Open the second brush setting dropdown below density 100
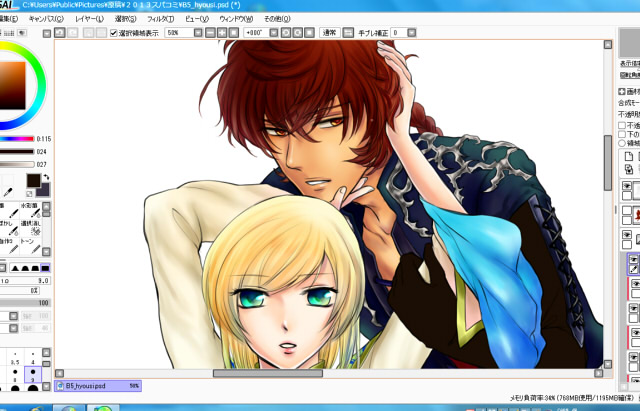 pyautogui.click(x=13, y=328)
